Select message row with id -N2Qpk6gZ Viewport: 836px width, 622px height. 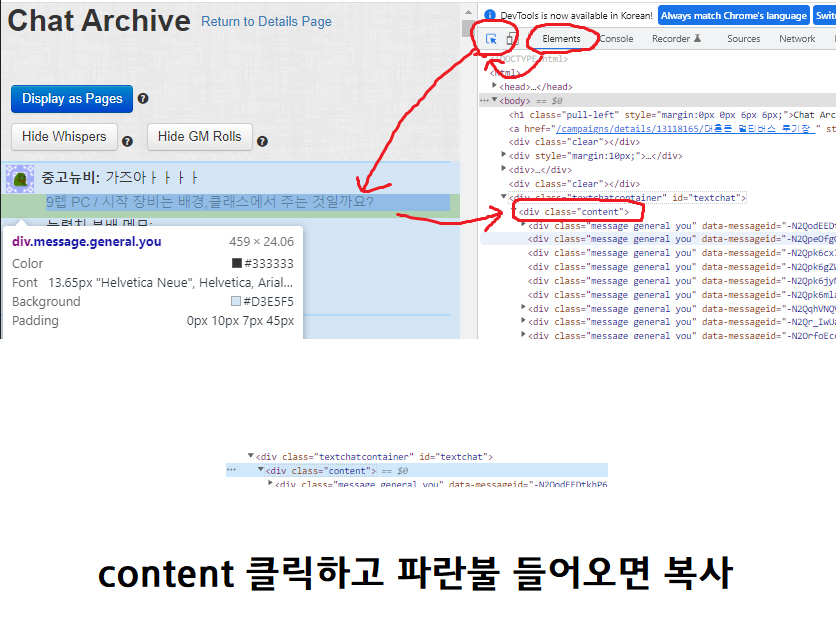point(681,266)
